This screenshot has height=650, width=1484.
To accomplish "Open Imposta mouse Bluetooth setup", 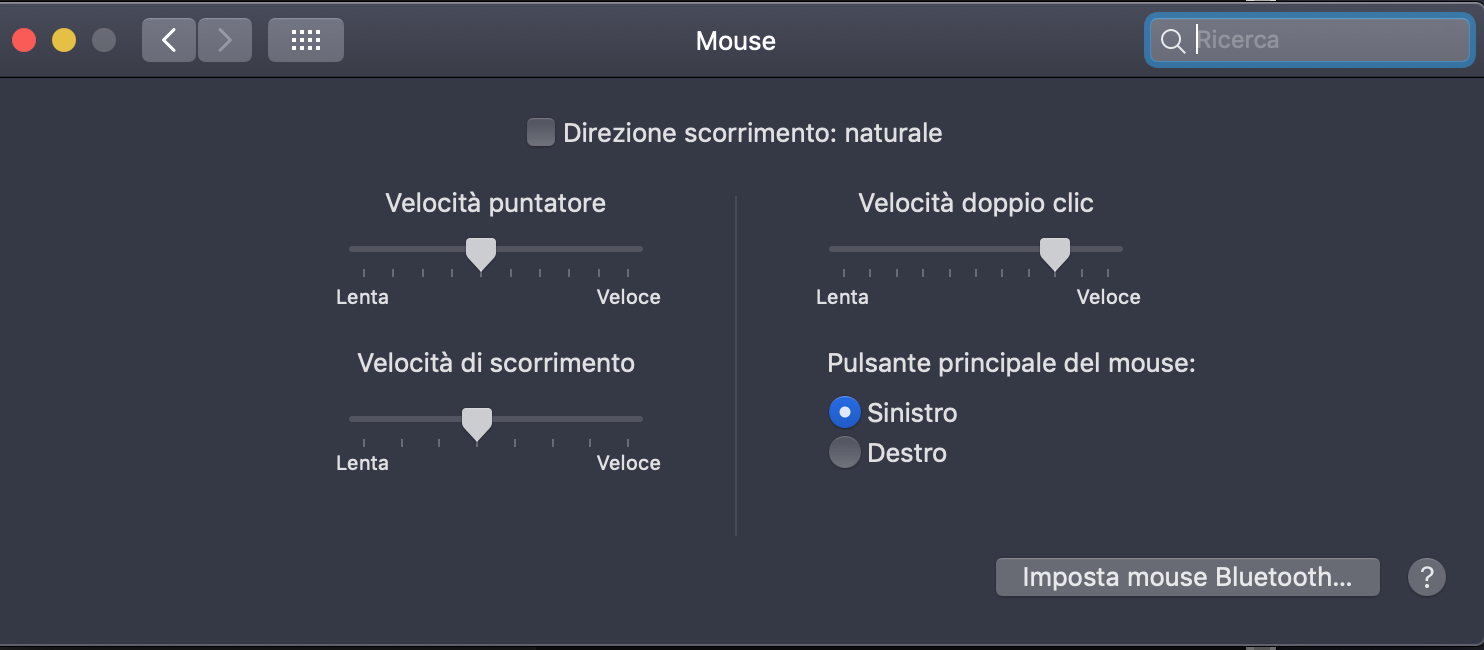I will (x=1187, y=577).
